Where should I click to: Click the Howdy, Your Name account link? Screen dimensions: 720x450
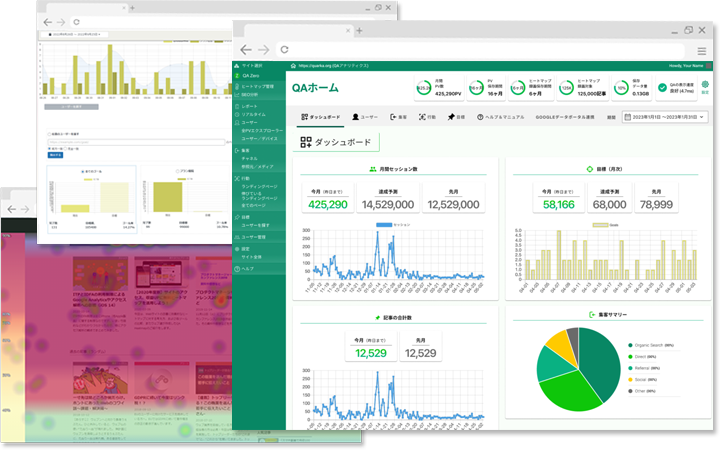coord(686,66)
